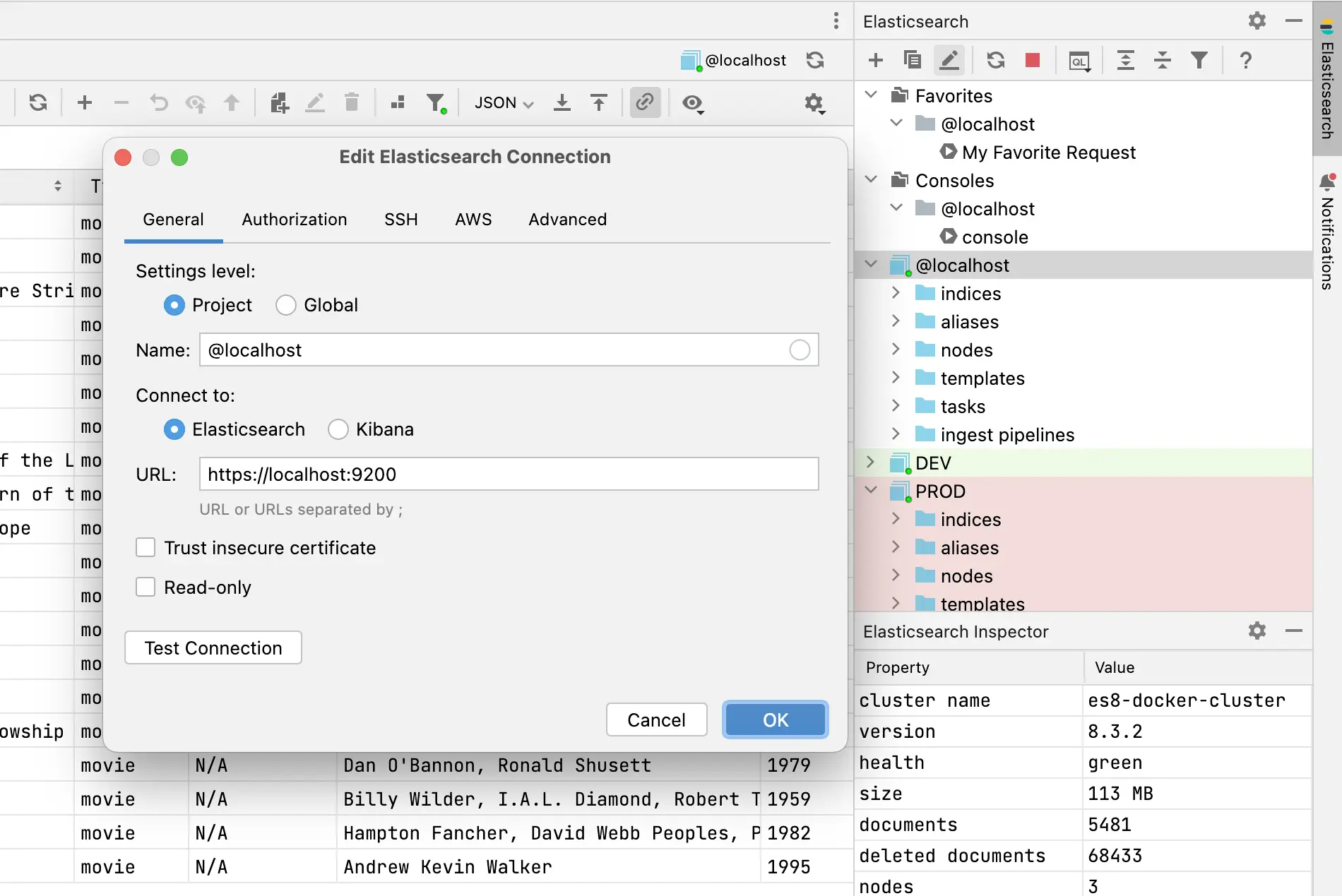Switch to the General tab

point(173,220)
